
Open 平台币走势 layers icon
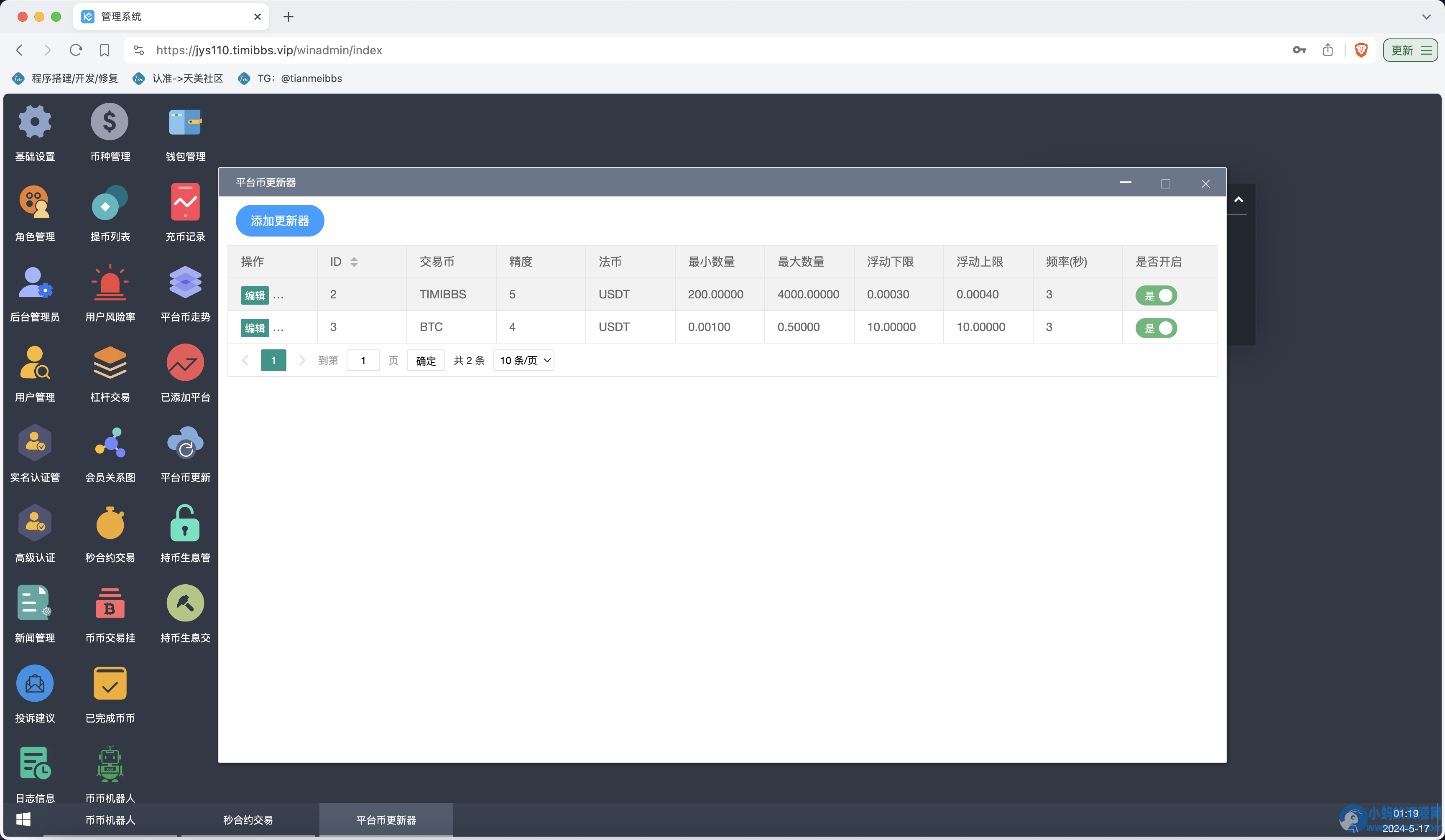tap(185, 282)
